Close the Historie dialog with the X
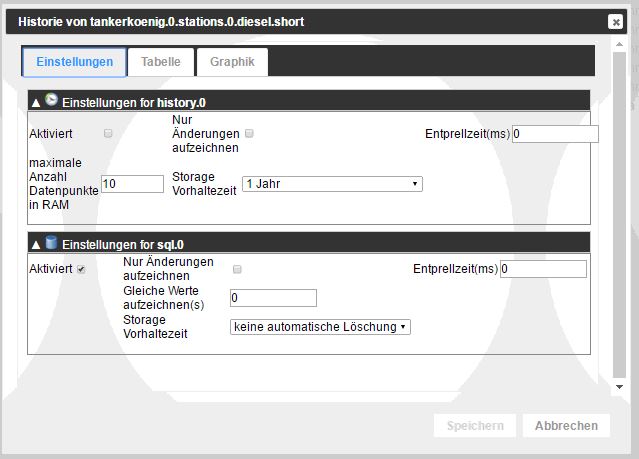Image resolution: width=639 pixels, height=459 pixels. point(615,22)
